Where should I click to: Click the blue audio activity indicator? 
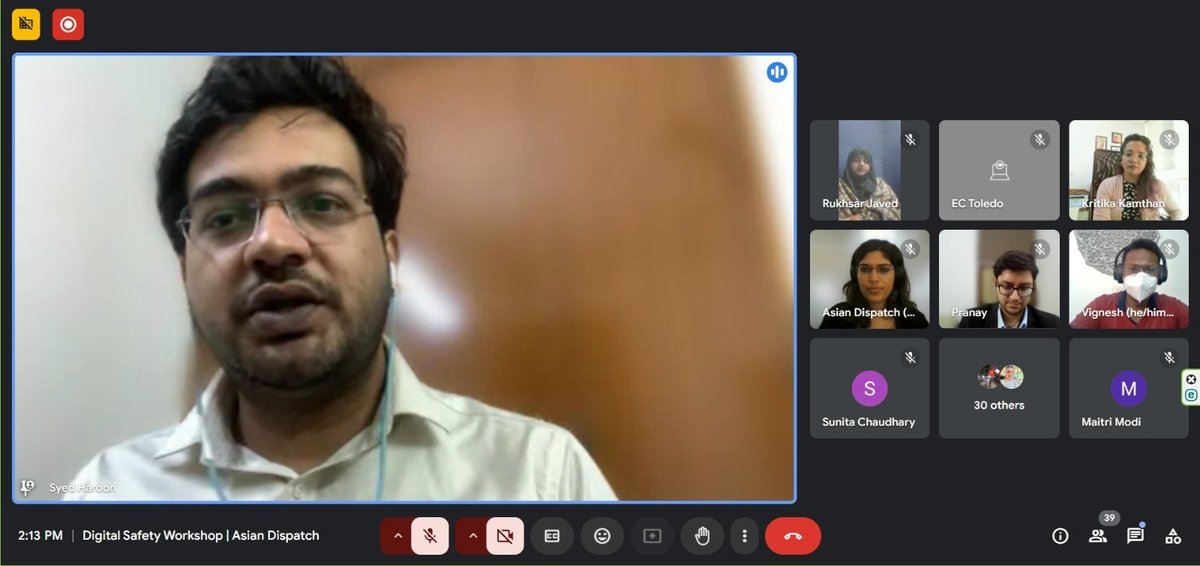[x=777, y=72]
